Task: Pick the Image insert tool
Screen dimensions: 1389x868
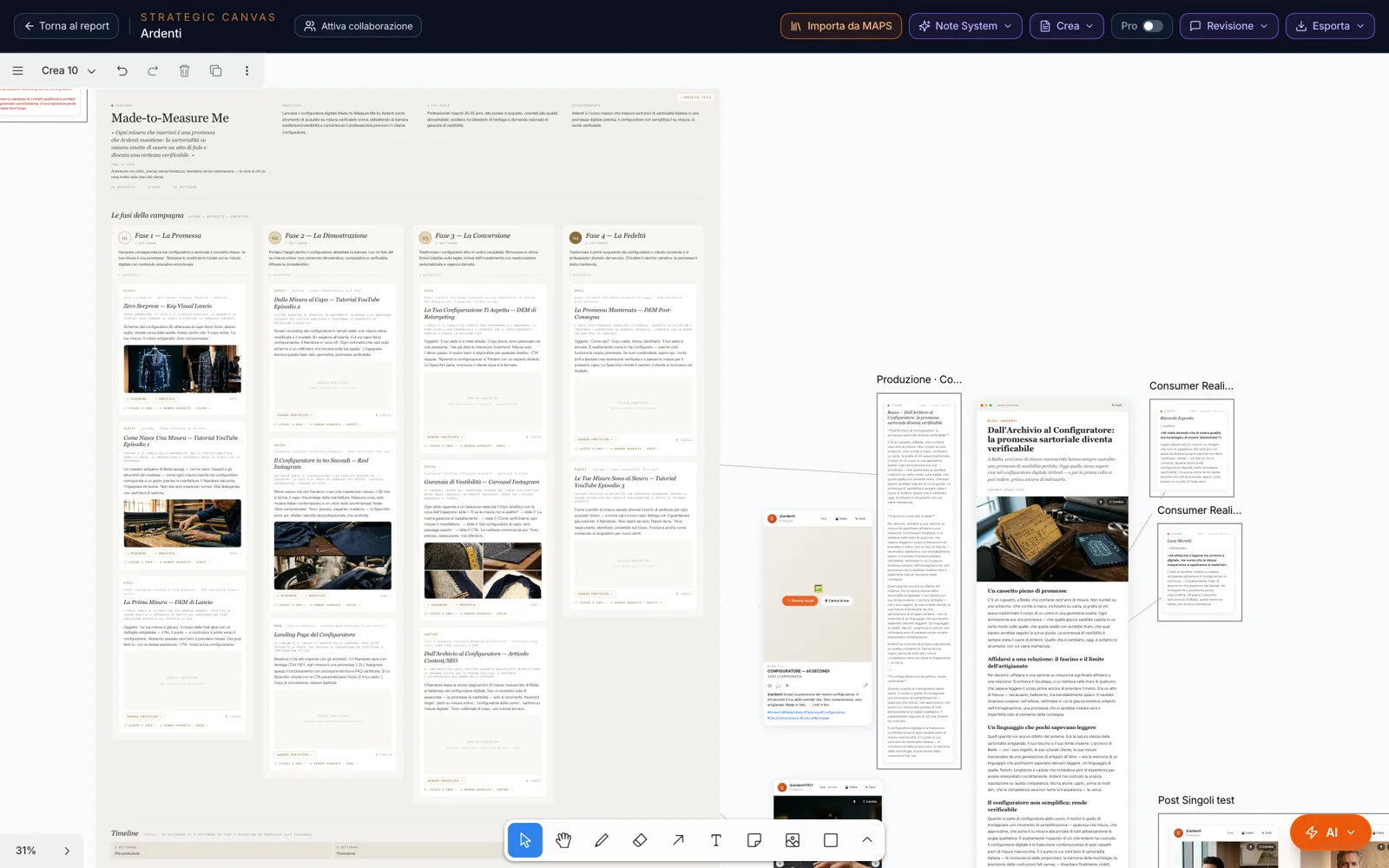Action: coord(793,840)
